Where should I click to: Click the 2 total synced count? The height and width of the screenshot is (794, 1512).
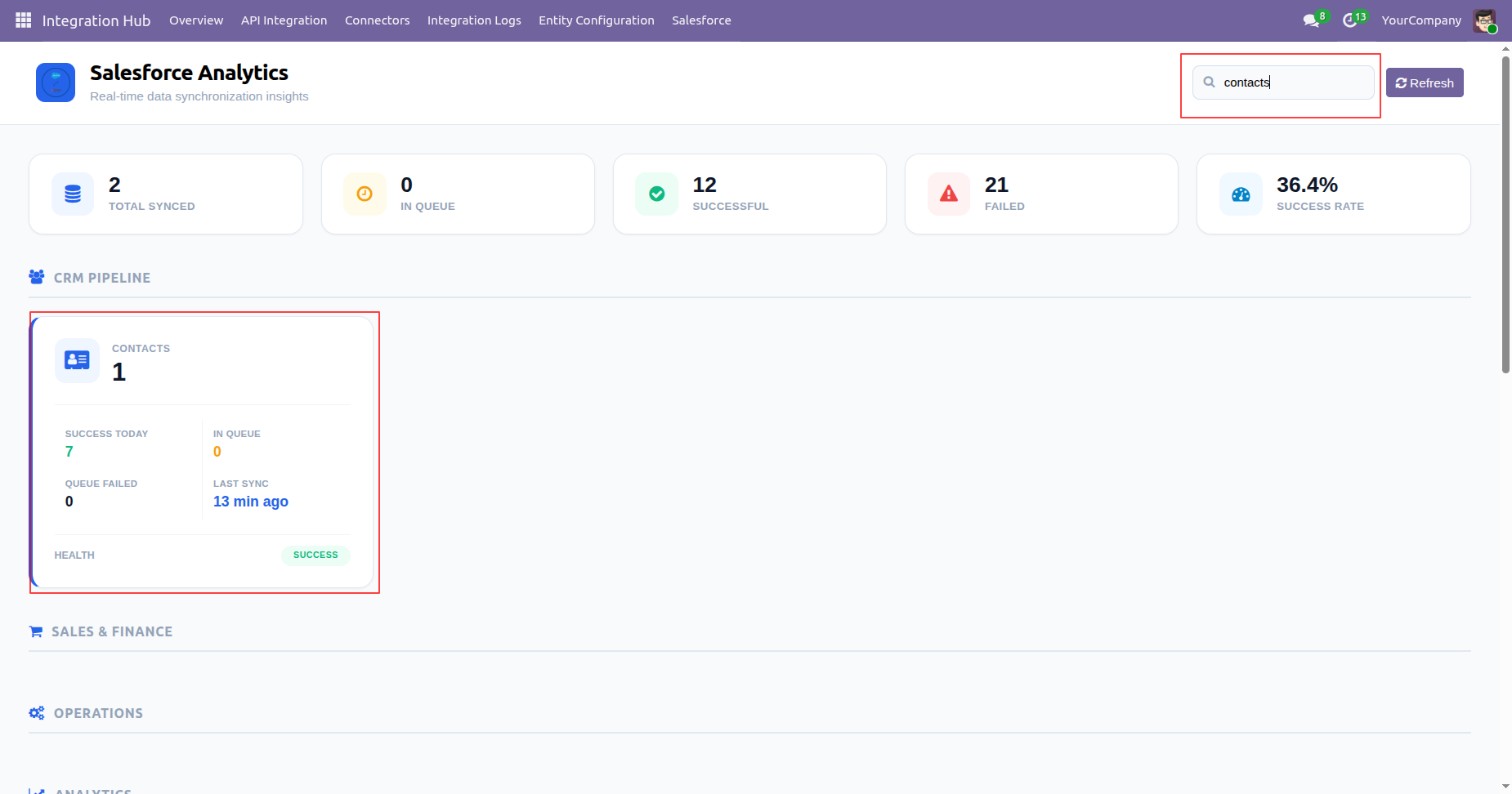tap(114, 185)
